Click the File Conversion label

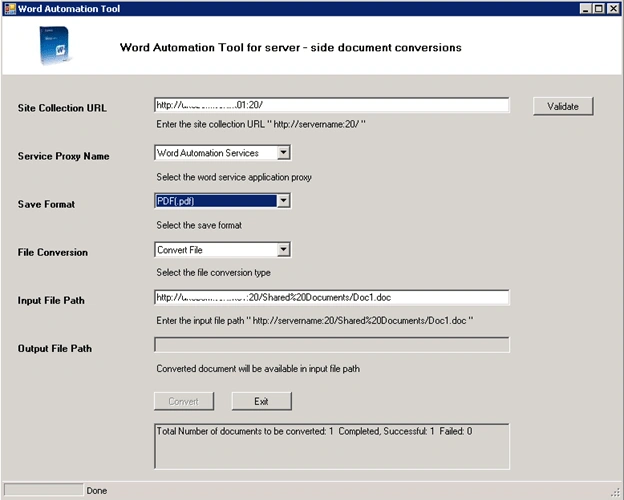53,252
